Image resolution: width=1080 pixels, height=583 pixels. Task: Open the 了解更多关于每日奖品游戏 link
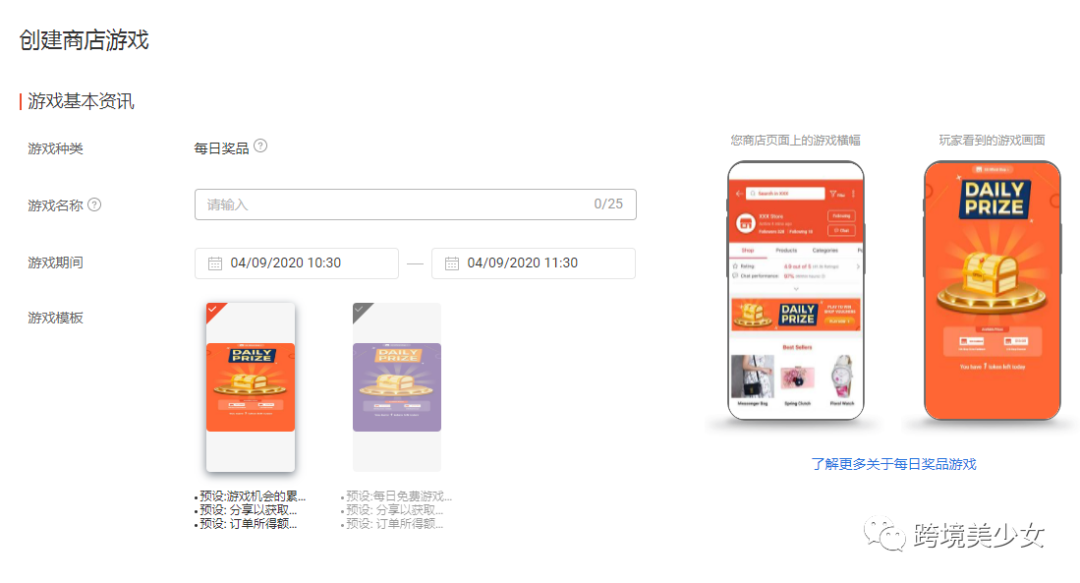894,463
